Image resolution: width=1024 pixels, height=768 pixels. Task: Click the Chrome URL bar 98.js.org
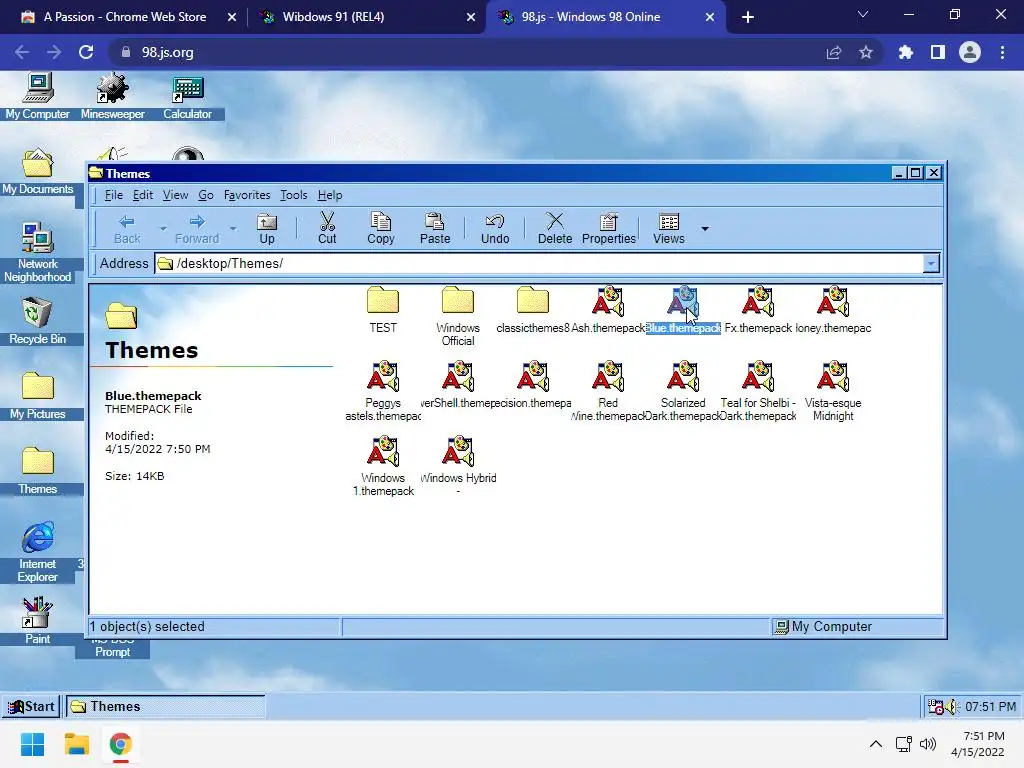click(167, 52)
